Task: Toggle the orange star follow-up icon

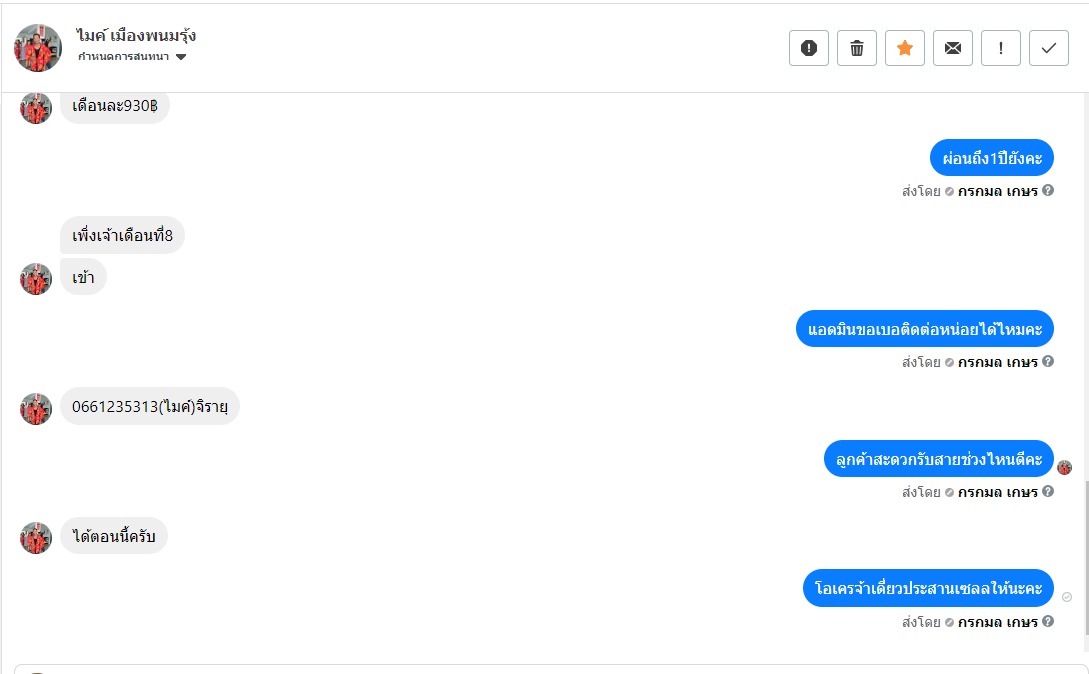Action: [905, 48]
